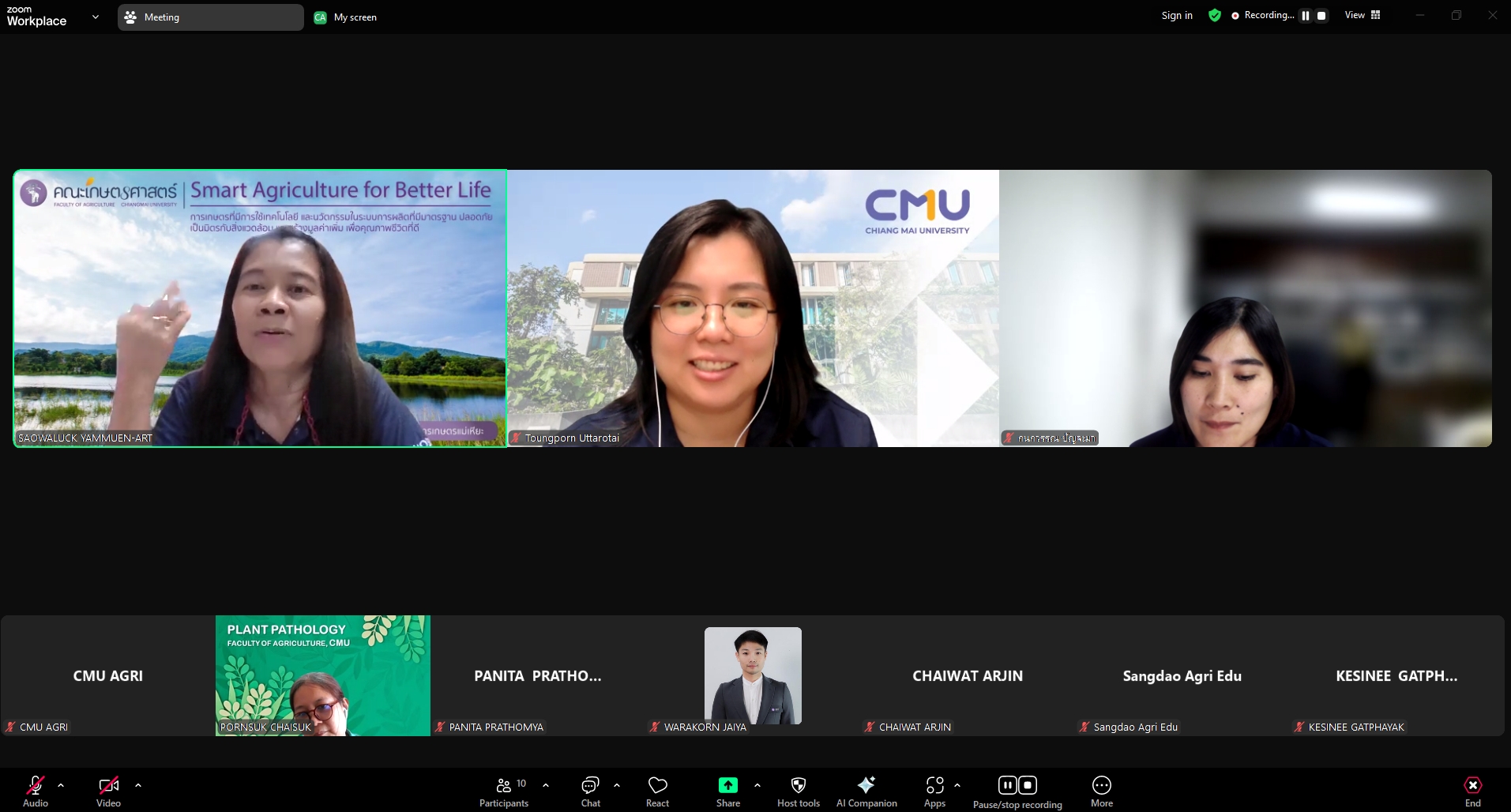Screen dimensions: 1511x812
Task: Click the red End meeting button
Action: coord(1473,791)
